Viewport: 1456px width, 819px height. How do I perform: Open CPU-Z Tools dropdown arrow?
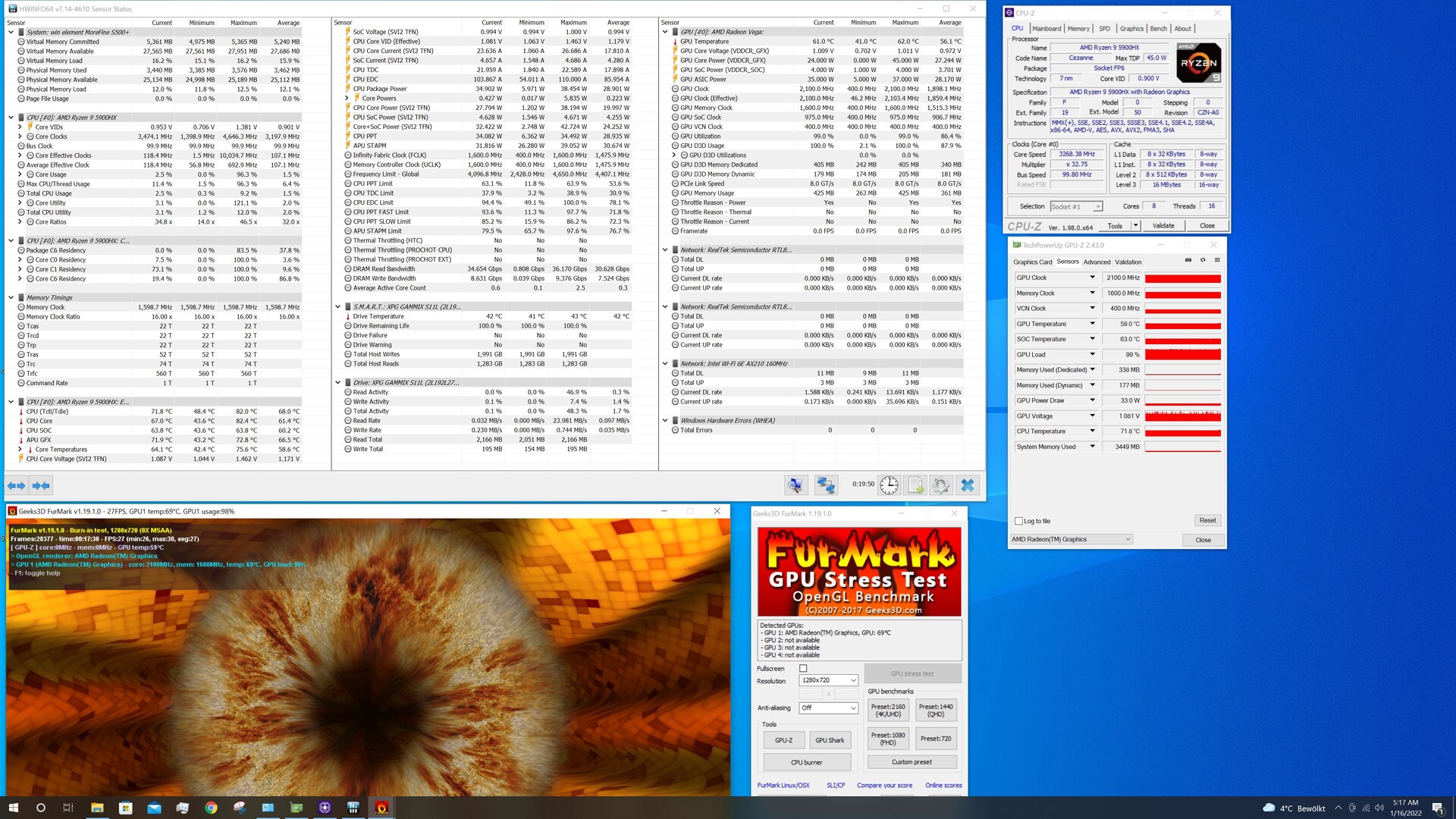pos(1135,225)
